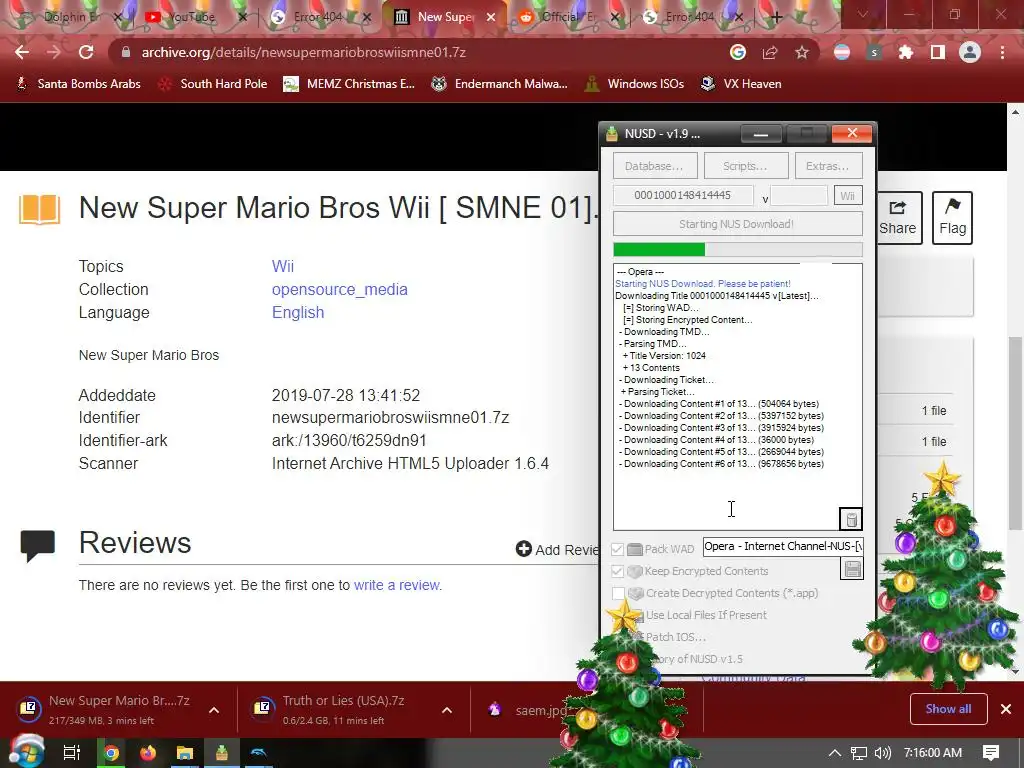The image size is (1024, 768).
Task: Open the Chrome three-dot menu
Action: tap(1002, 52)
